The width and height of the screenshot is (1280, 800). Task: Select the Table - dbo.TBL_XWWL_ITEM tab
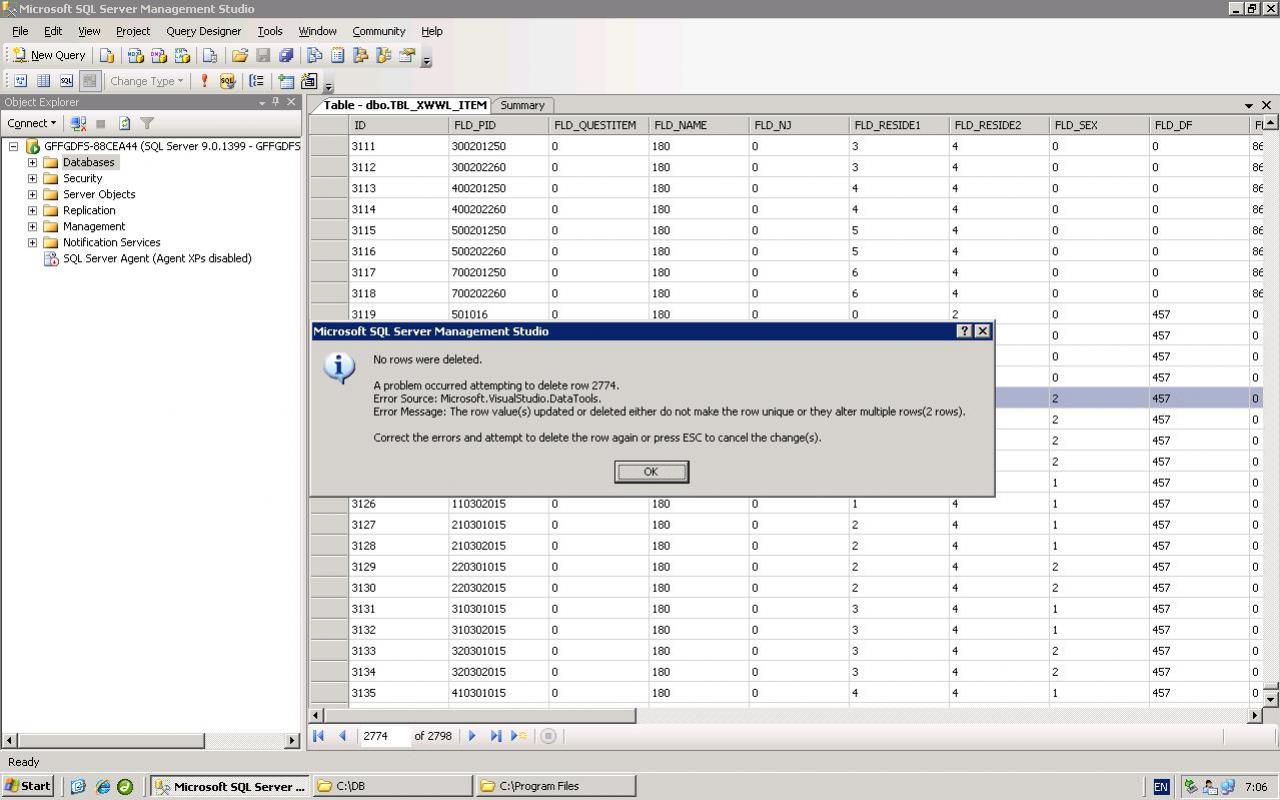(405, 105)
